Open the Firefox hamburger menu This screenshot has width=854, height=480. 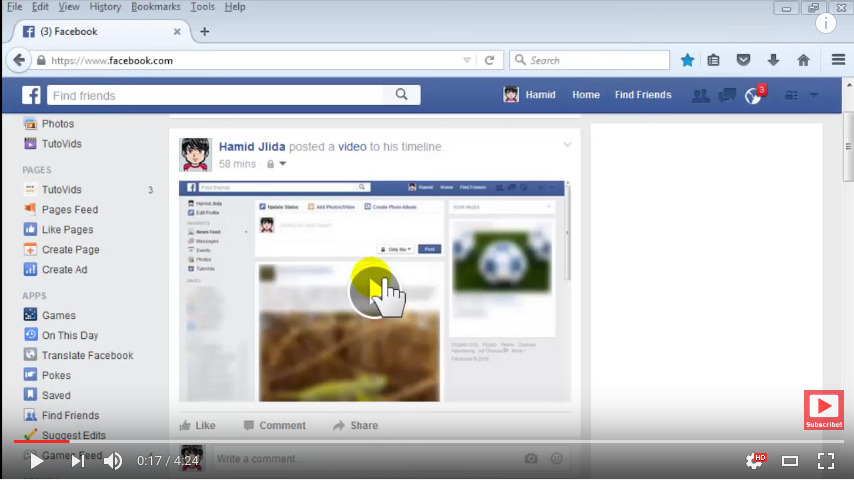pyautogui.click(x=838, y=60)
